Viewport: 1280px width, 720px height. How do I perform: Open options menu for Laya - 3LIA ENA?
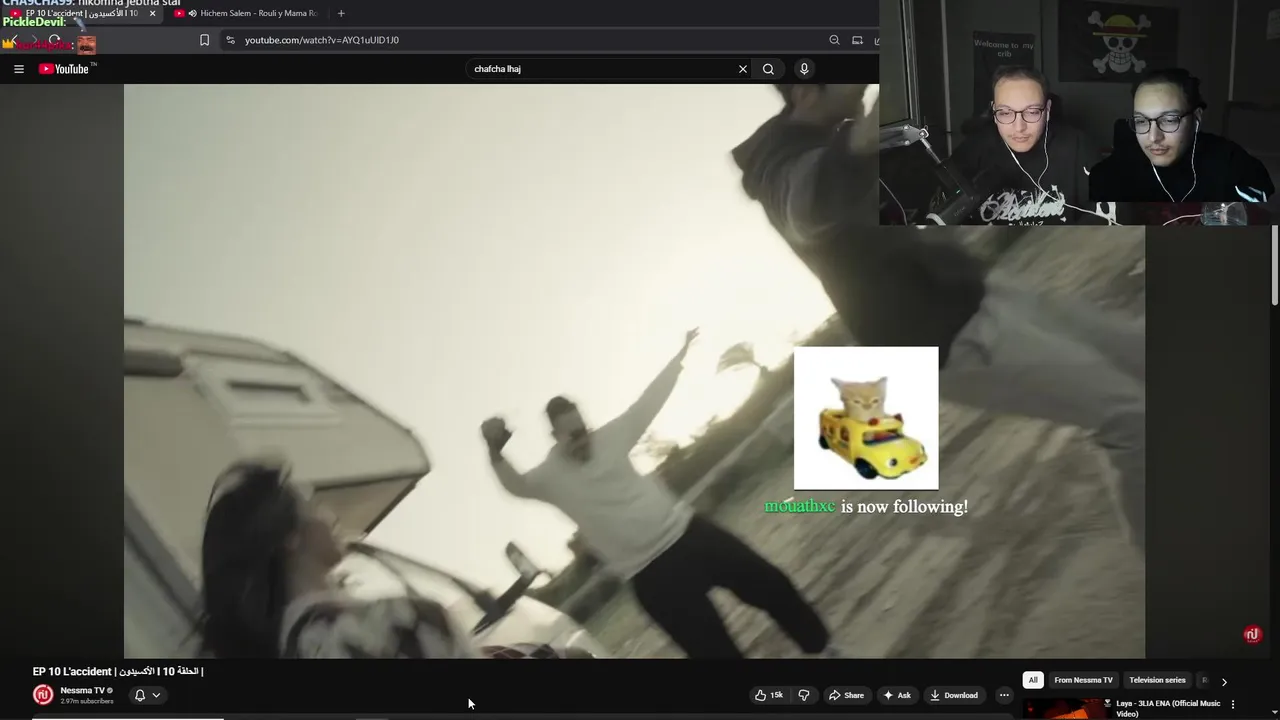pos(1232,704)
